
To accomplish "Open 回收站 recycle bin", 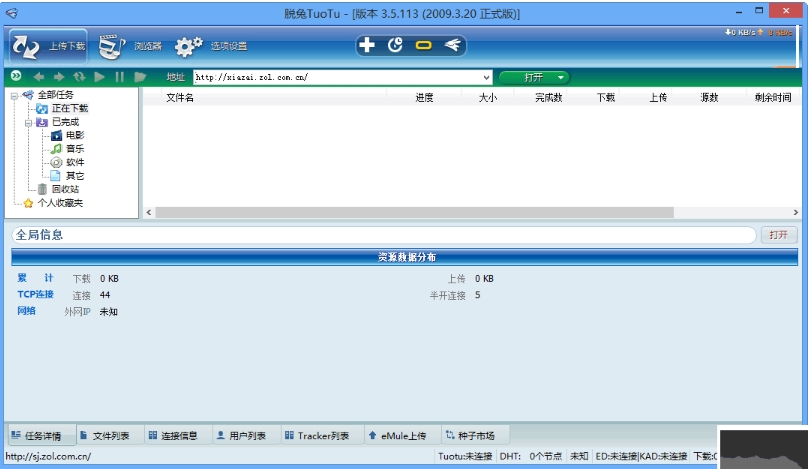I will click(65, 189).
